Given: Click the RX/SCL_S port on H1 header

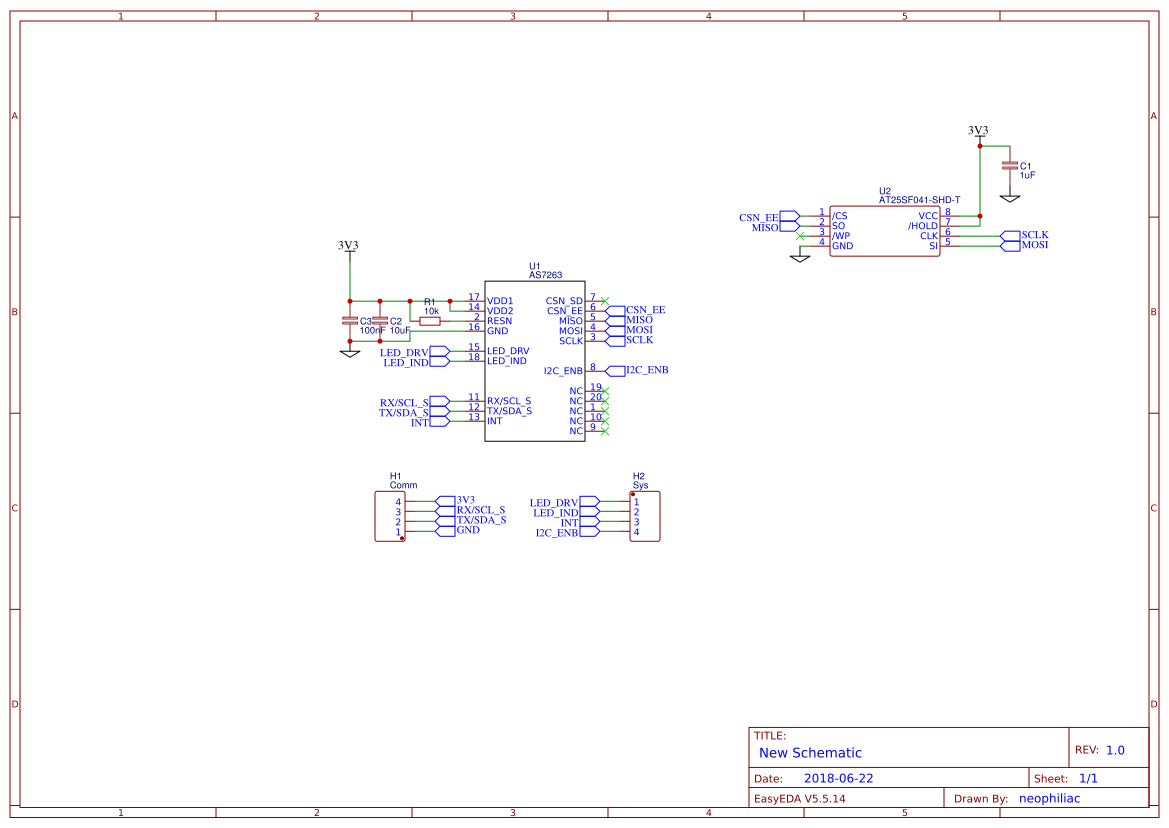Looking at the screenshot, I should (445, 511).
